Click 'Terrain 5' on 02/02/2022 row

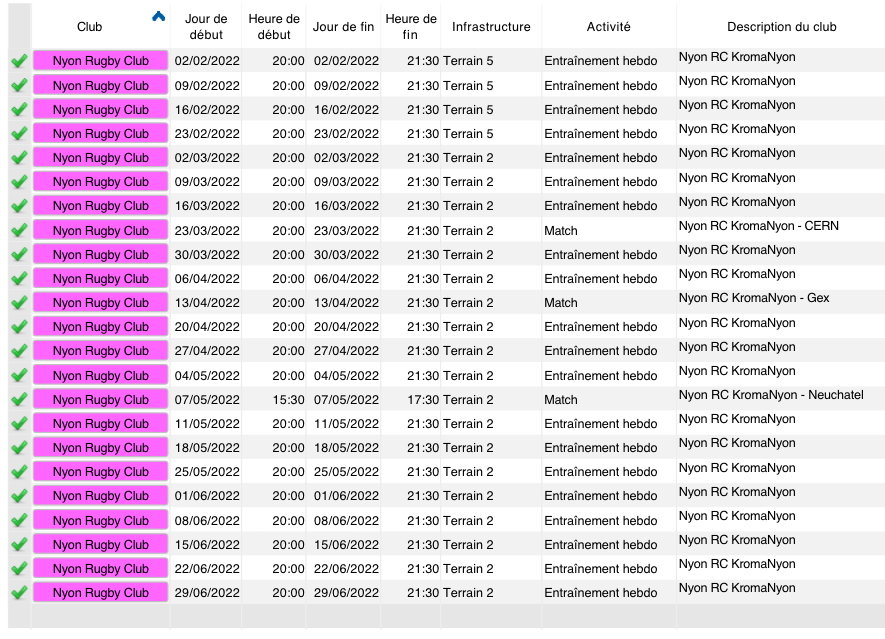[x=468, y=61]
